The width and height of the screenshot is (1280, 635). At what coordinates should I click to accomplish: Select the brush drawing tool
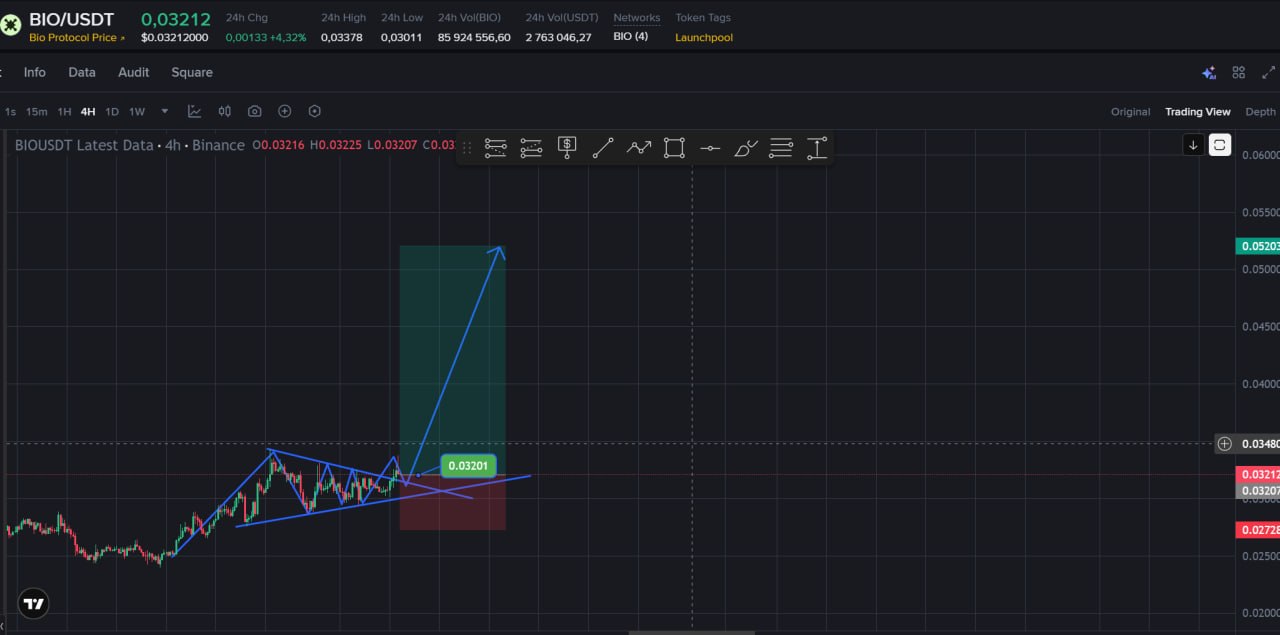click(746, 148)
